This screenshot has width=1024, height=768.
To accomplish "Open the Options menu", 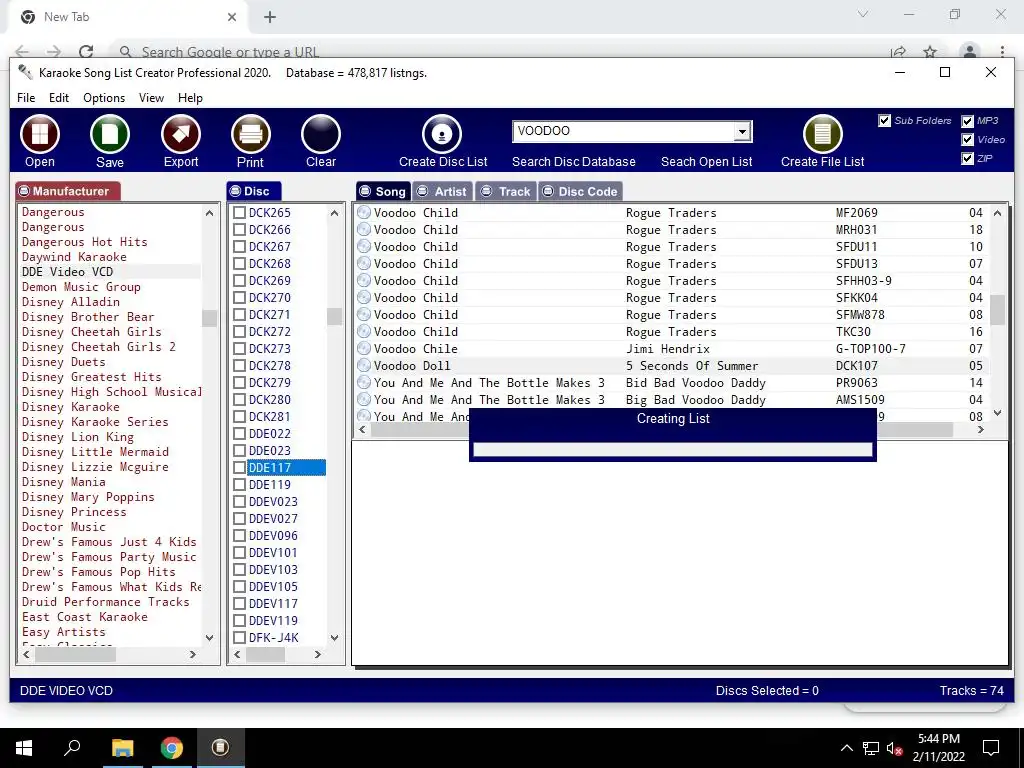I will (104, 98).
